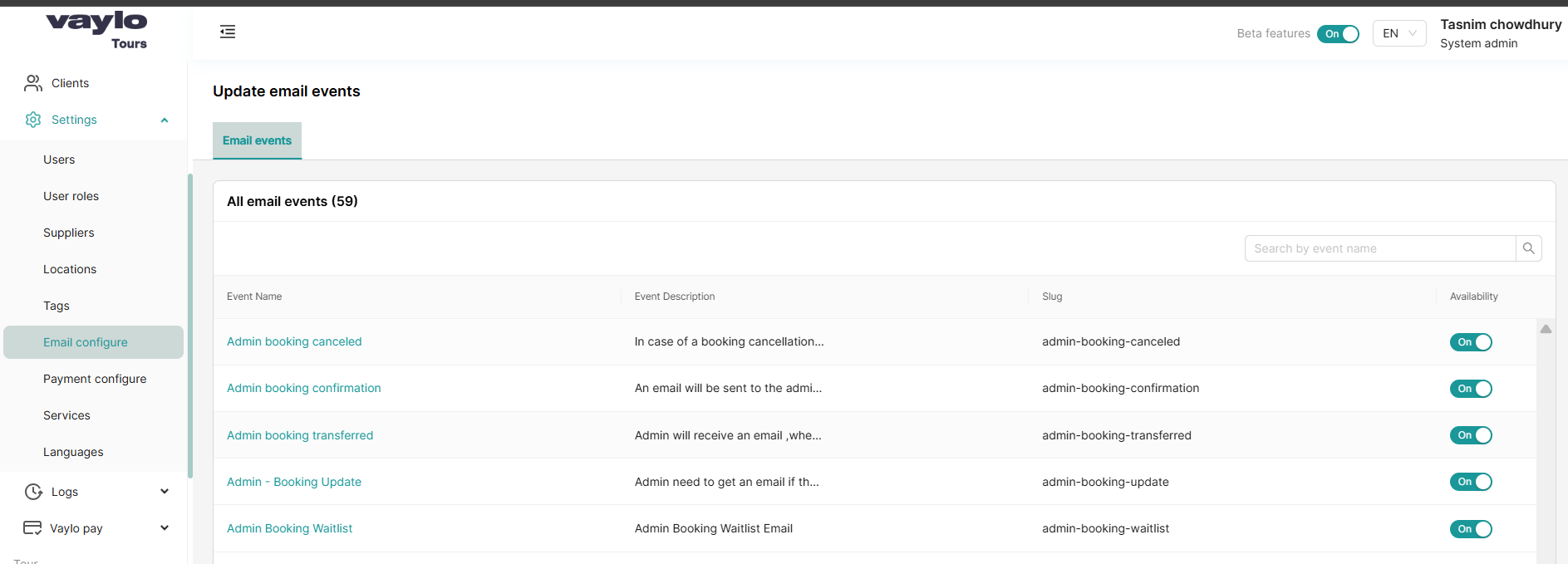This screenshot has height=564, width=1568.
Task: Click the scroll-up arrow in table scrollbar
Action: 1546,330
